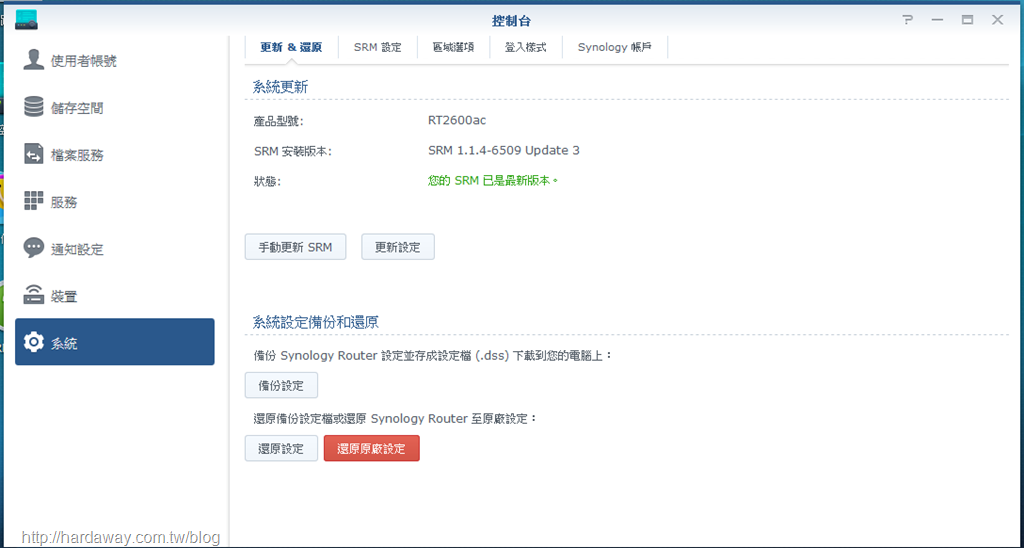Click the 備份設定 button
Screen dimensions: 1024x548
(281, 385)
